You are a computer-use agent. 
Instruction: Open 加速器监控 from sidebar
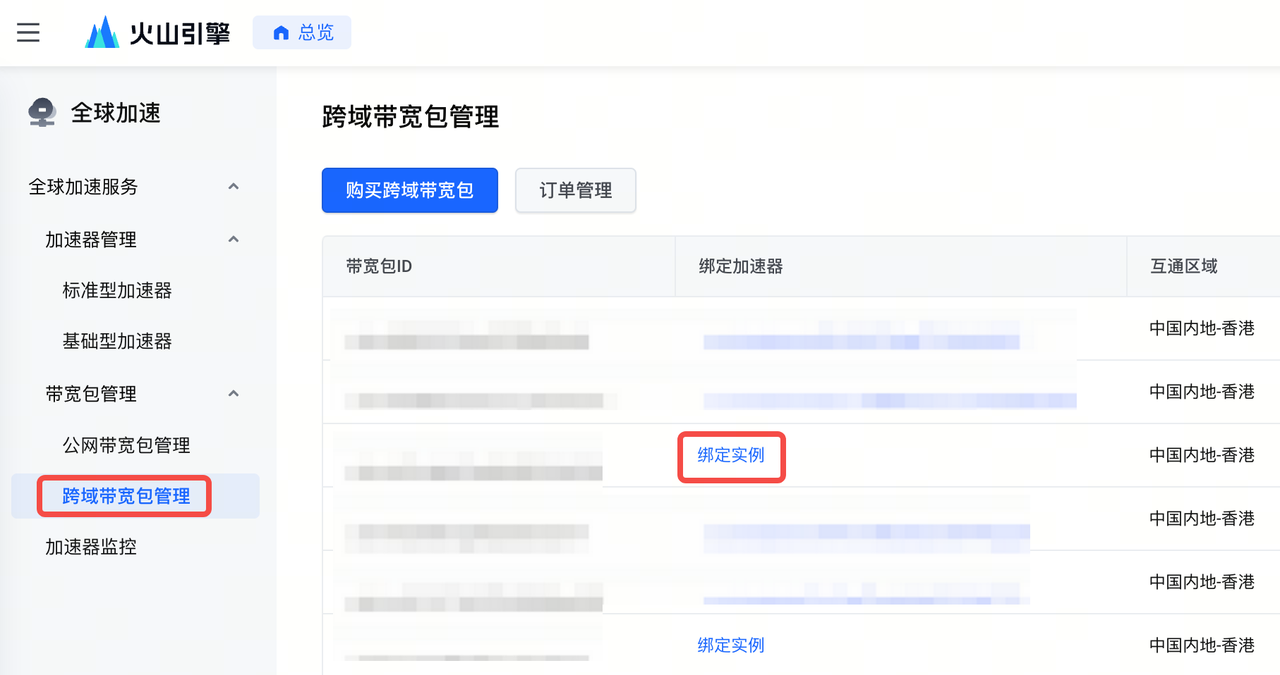click(90, 547)
